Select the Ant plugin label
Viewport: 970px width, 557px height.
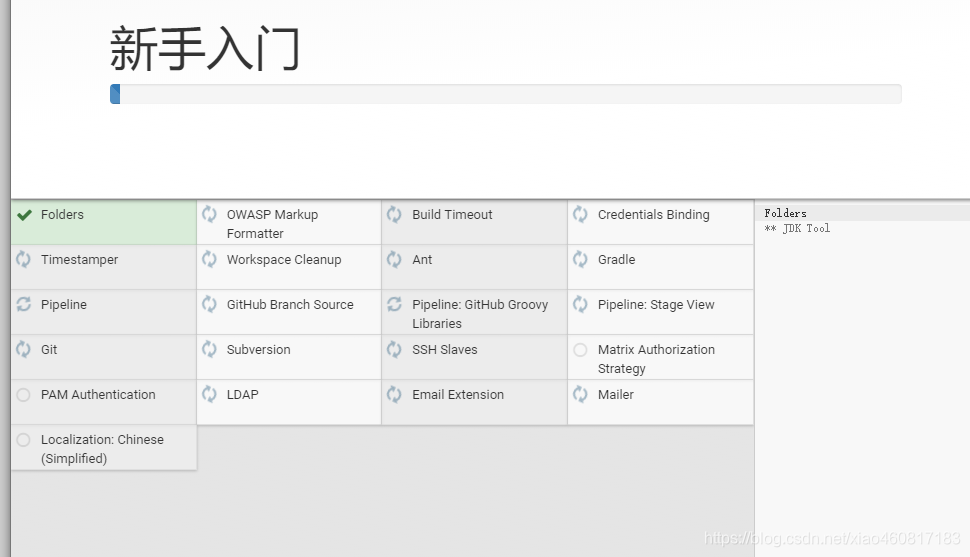pos(422,260)
